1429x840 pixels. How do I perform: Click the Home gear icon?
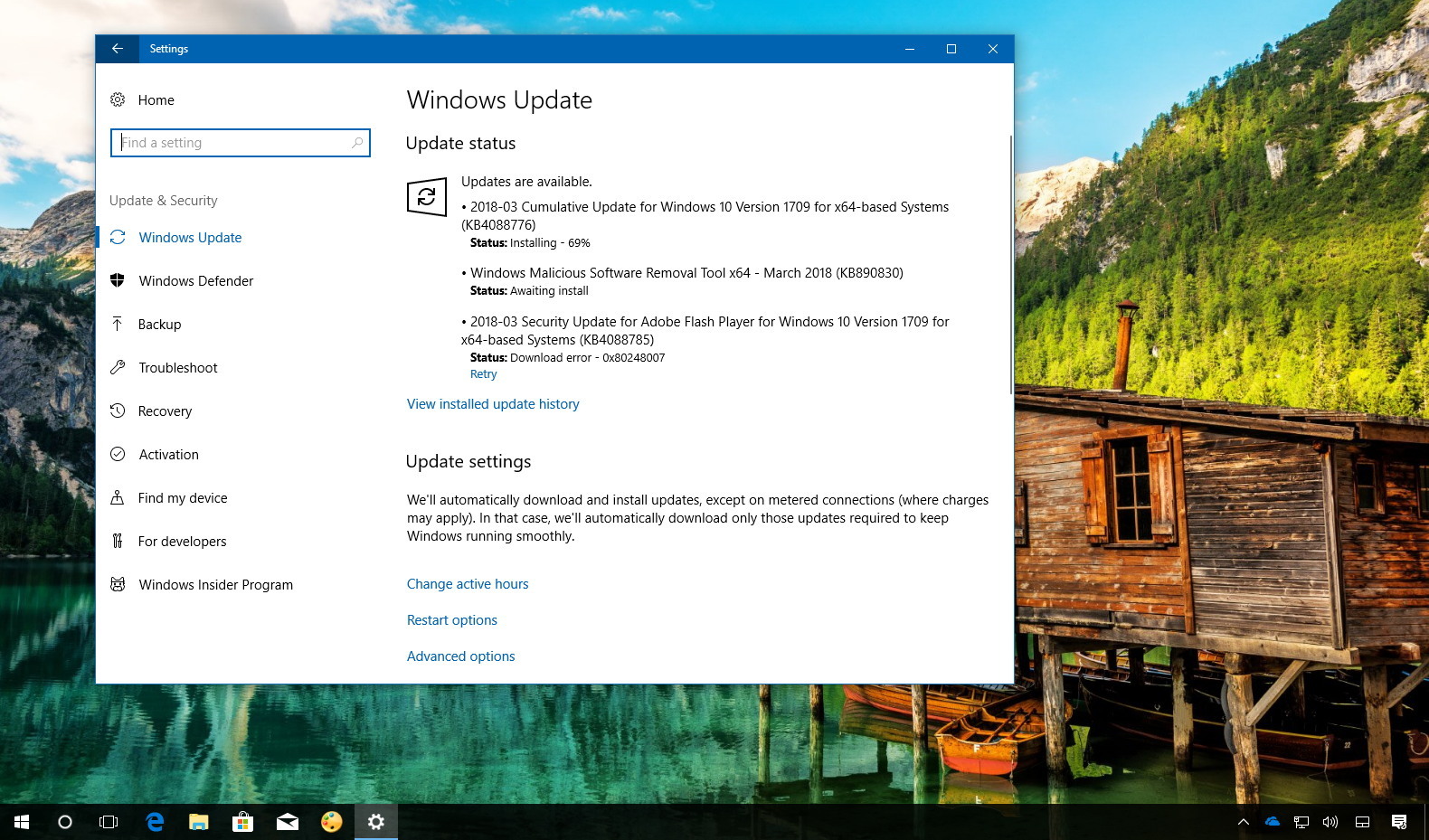(118, 99)
